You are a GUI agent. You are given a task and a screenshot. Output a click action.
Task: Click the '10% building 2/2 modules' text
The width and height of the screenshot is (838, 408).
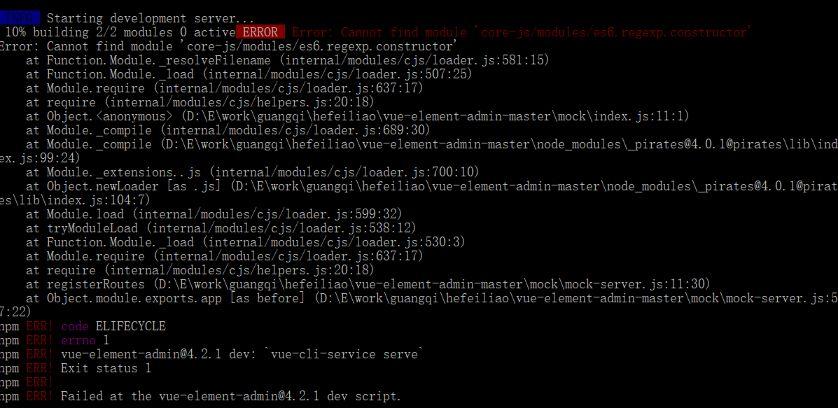point(89,33)
